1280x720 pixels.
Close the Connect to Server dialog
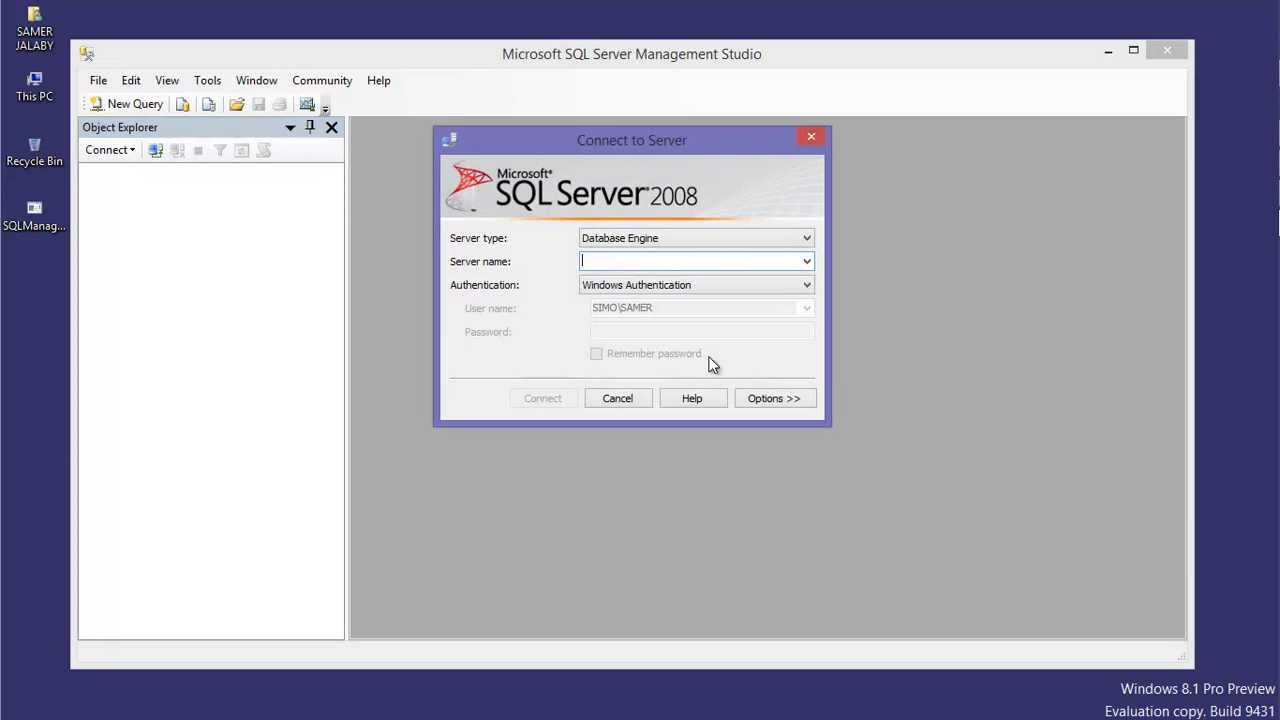[811, 136]
